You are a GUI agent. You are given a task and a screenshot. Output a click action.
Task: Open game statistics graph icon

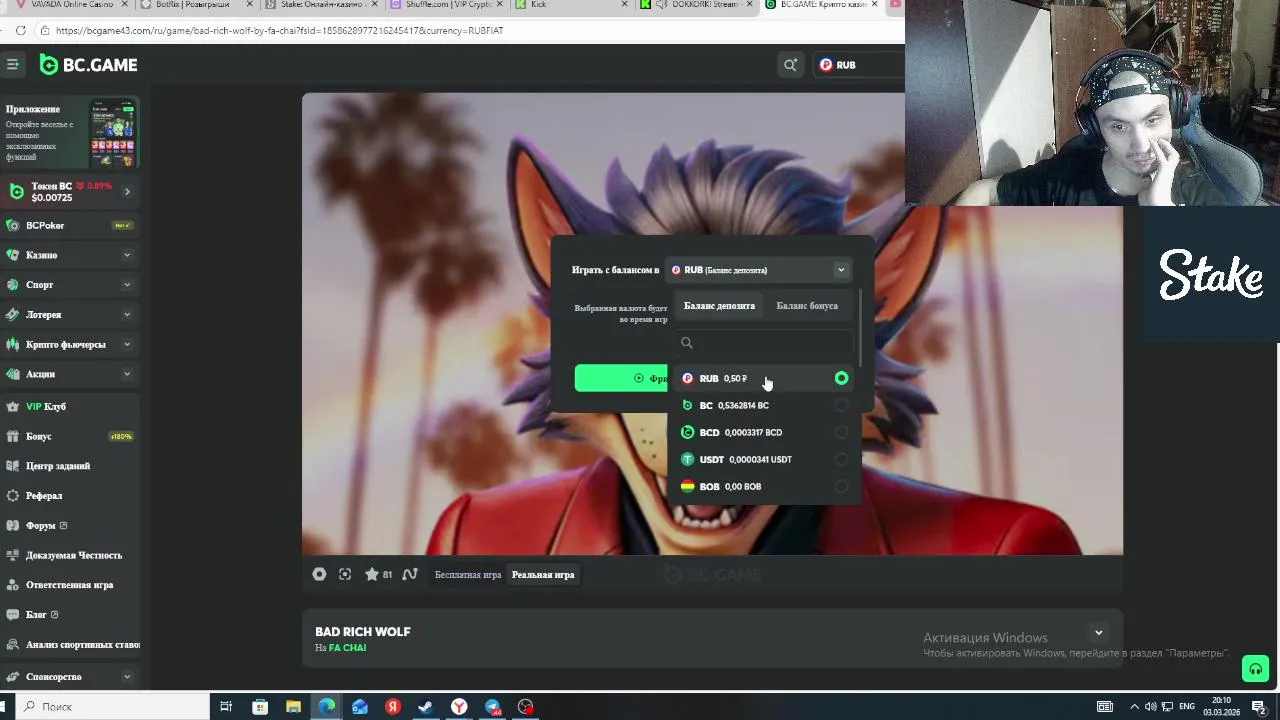[410, 574]
